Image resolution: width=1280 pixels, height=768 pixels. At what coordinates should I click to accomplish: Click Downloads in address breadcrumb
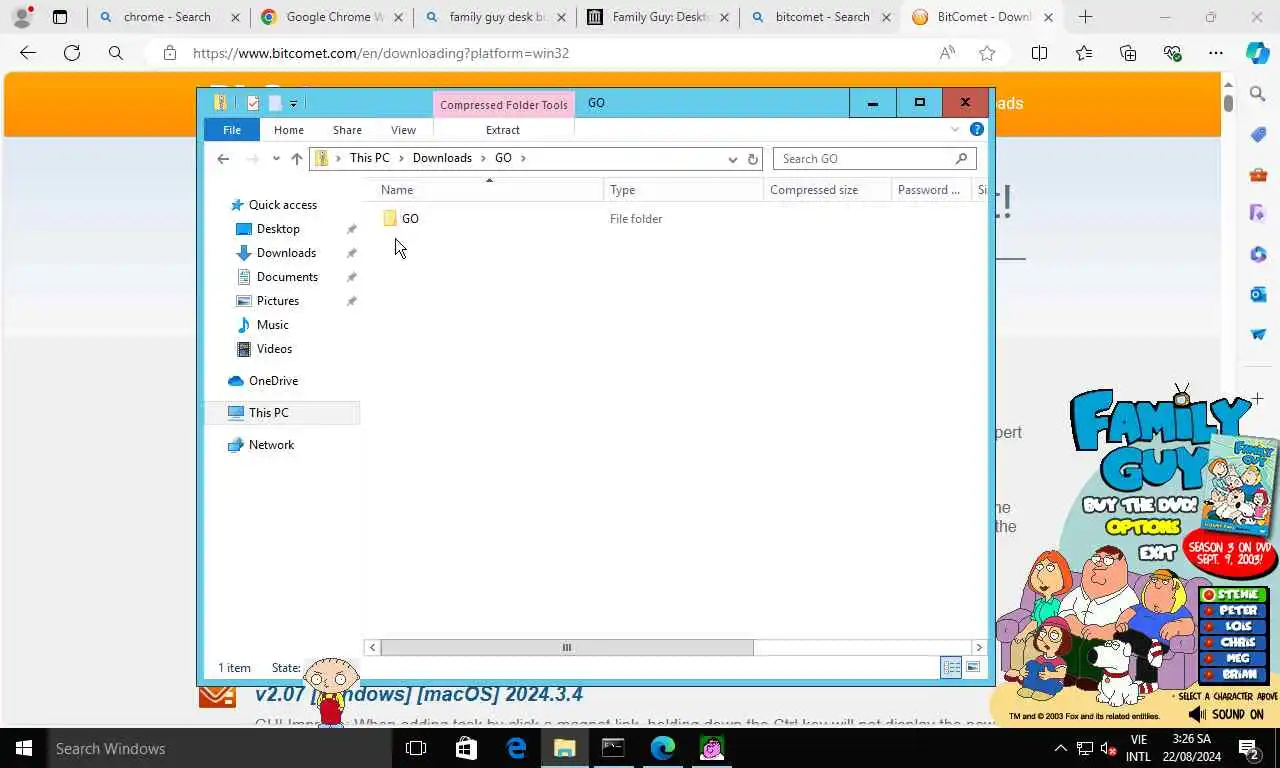[x=442, y=158]
